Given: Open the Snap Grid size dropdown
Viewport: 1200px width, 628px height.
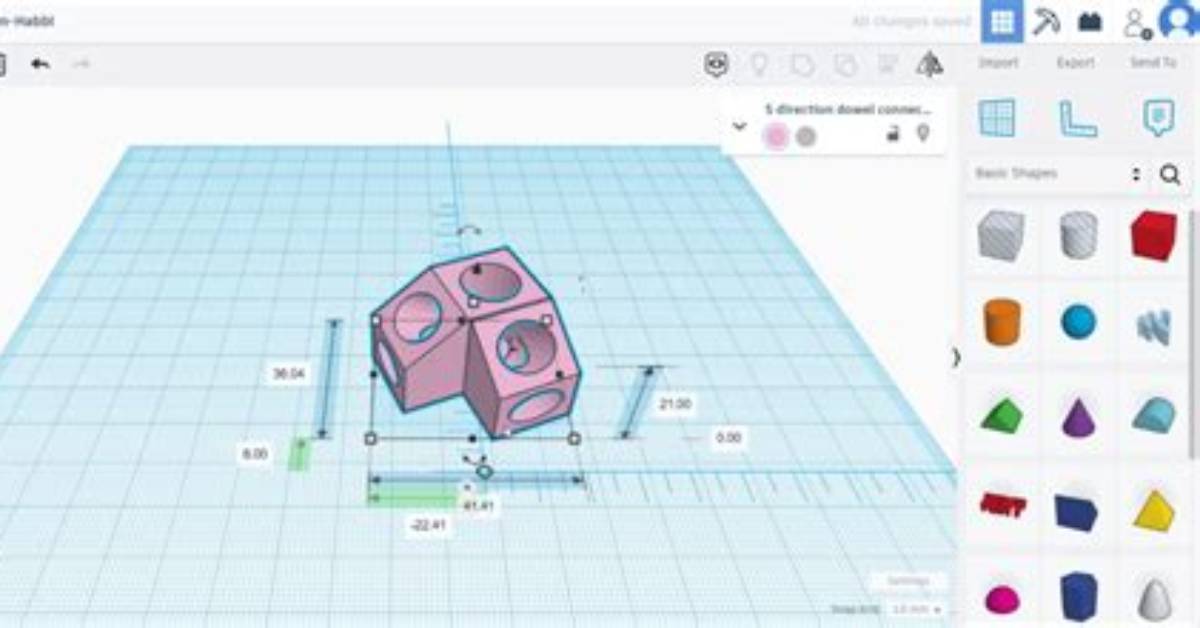Looking at the screenshot, I should click(x=917, y=609).
